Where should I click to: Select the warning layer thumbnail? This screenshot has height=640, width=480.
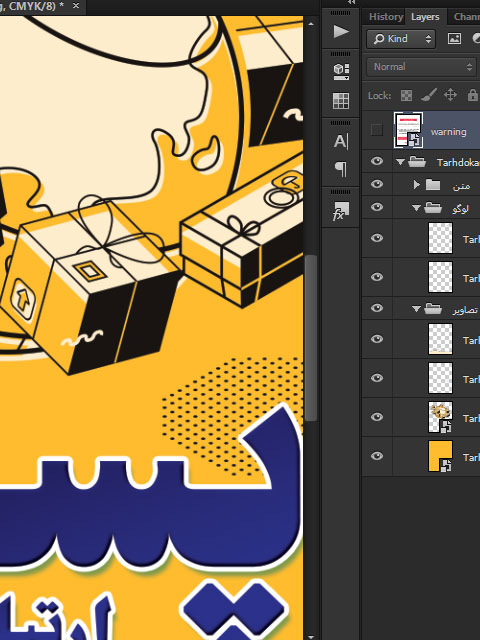(x=408, y=130)
